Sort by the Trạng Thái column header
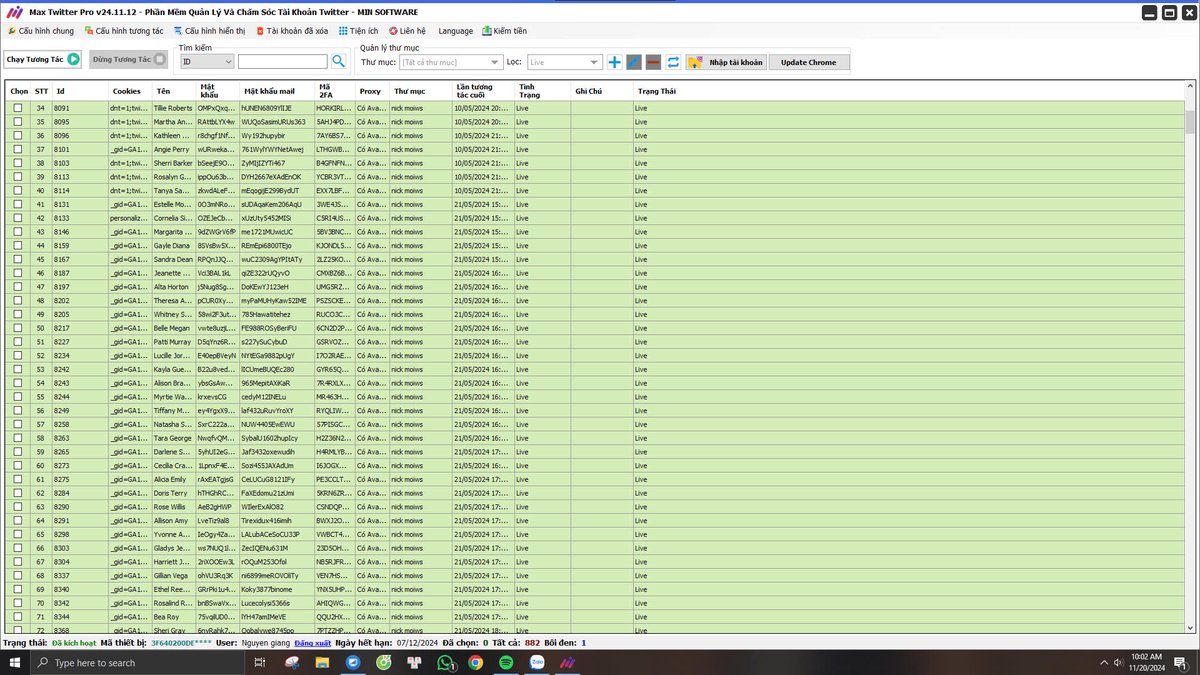 pyautogui.click(x=909, y=91)
